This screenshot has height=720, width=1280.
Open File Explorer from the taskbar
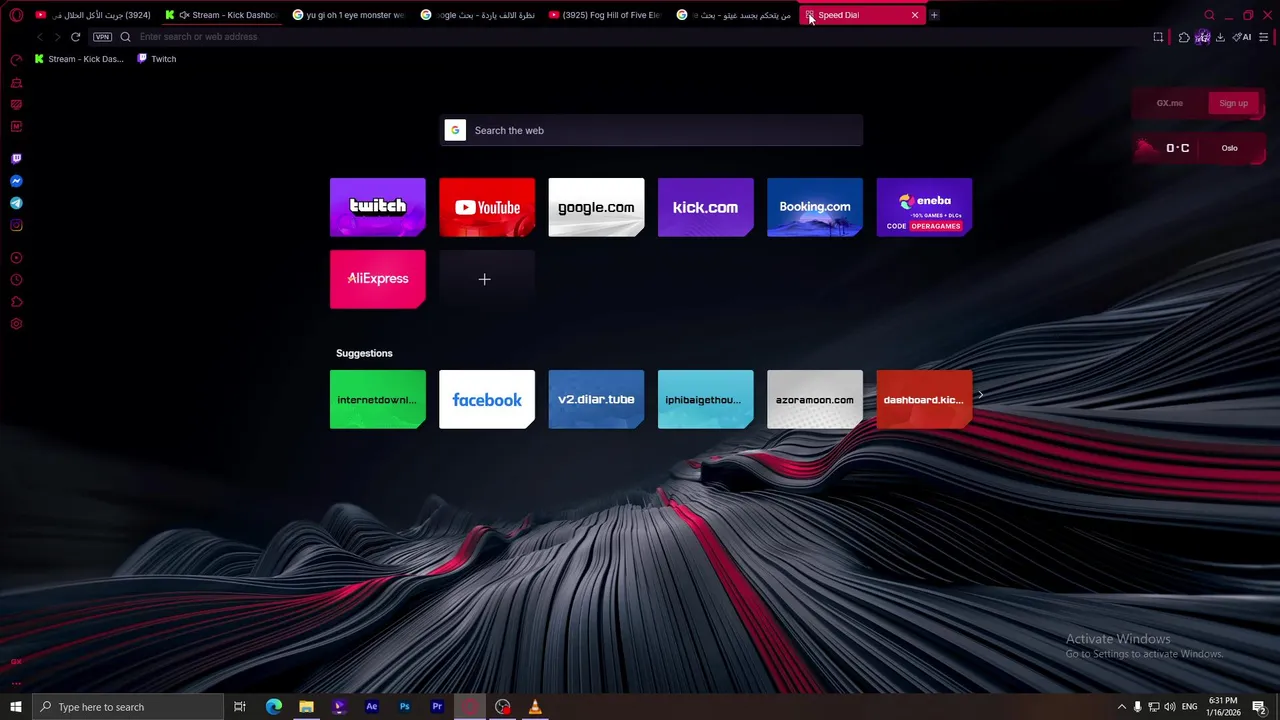(x=306, y=707)
